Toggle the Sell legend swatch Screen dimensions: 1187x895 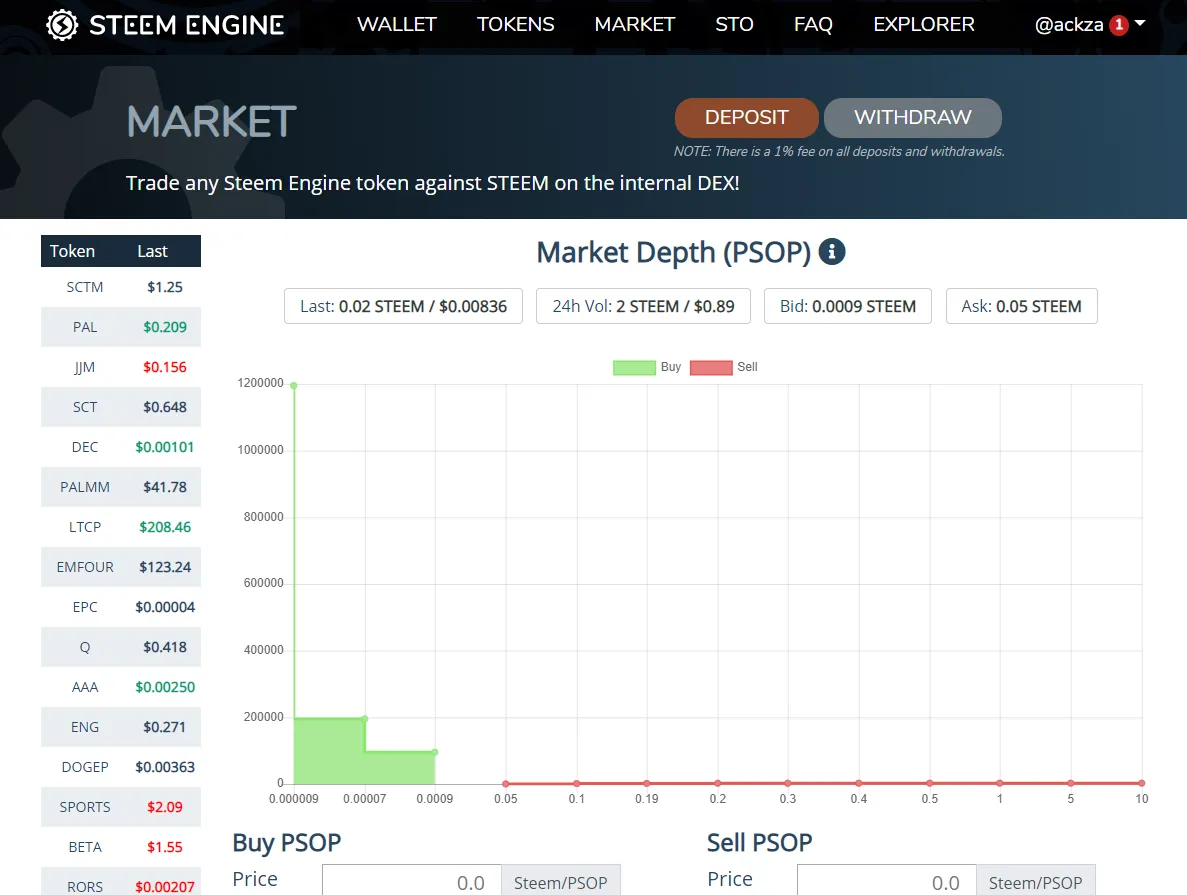click(712, 367)
